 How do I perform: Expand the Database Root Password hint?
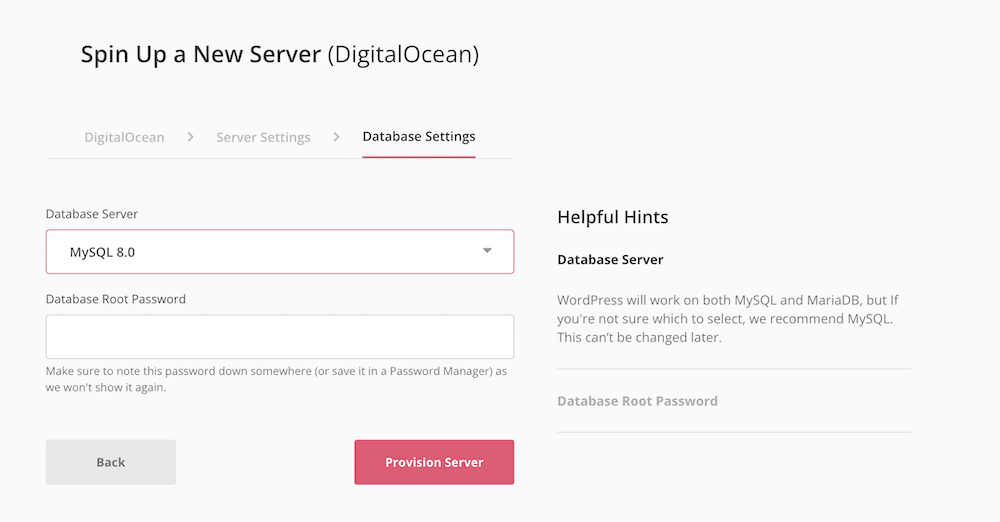pyautogui.click(x=637, y=401)
